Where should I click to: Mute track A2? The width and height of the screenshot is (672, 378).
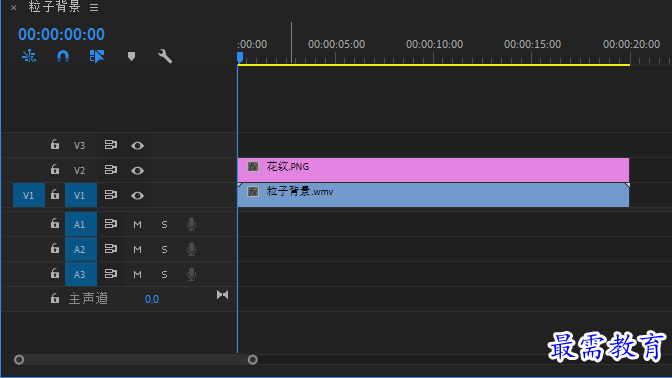[137, 249]
